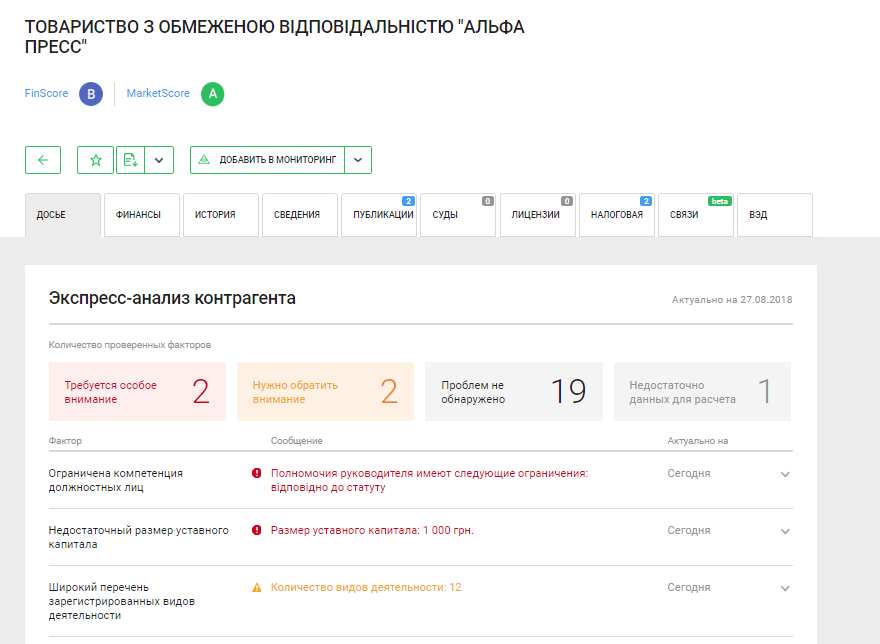Click the Недостаточный размер уставного капитала factor
The height and width of the screenshot is (644, 880).
click(139, 537)
